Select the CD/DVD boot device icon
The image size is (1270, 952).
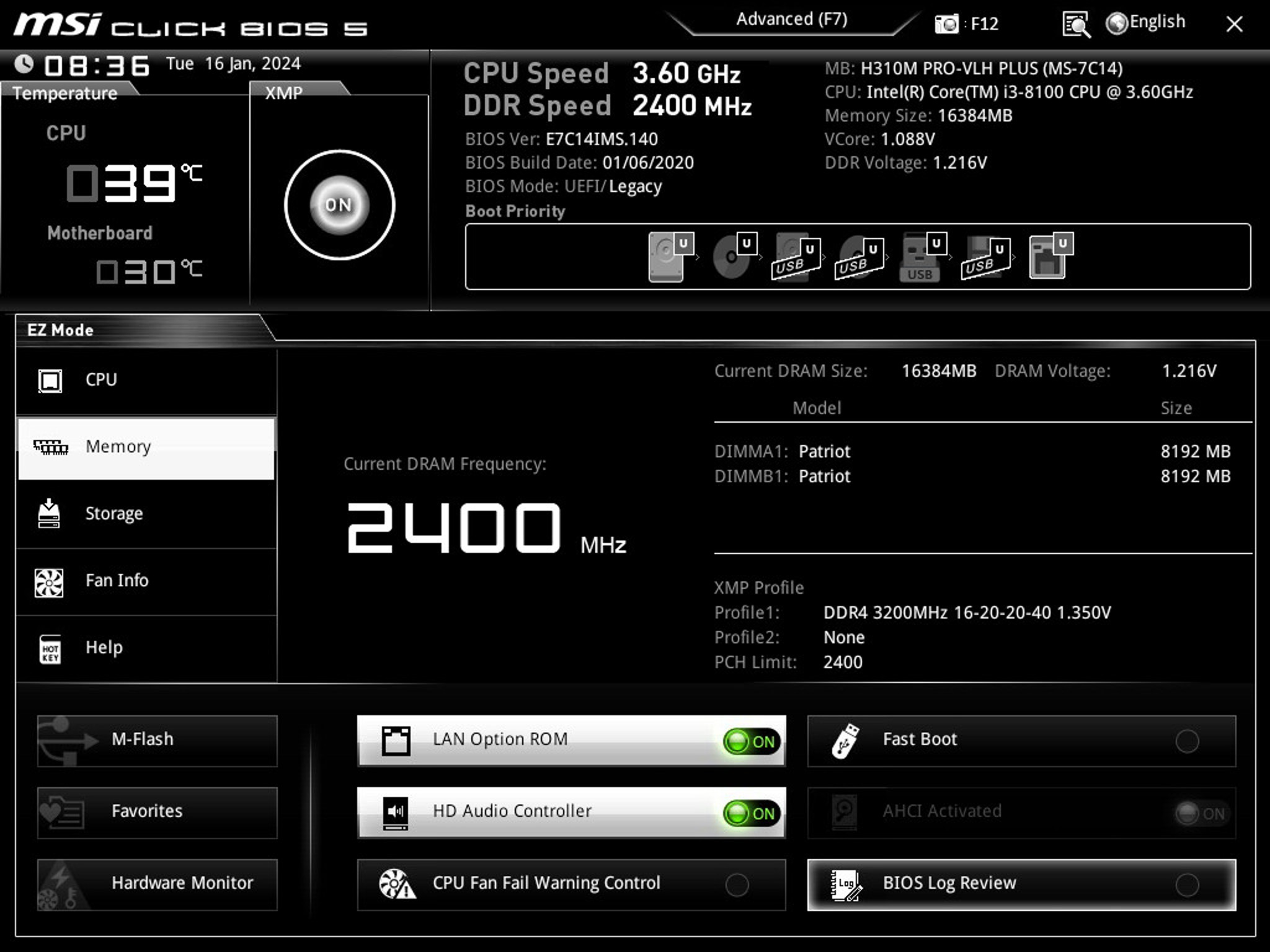pyautogui.click(x=735, y=257)
